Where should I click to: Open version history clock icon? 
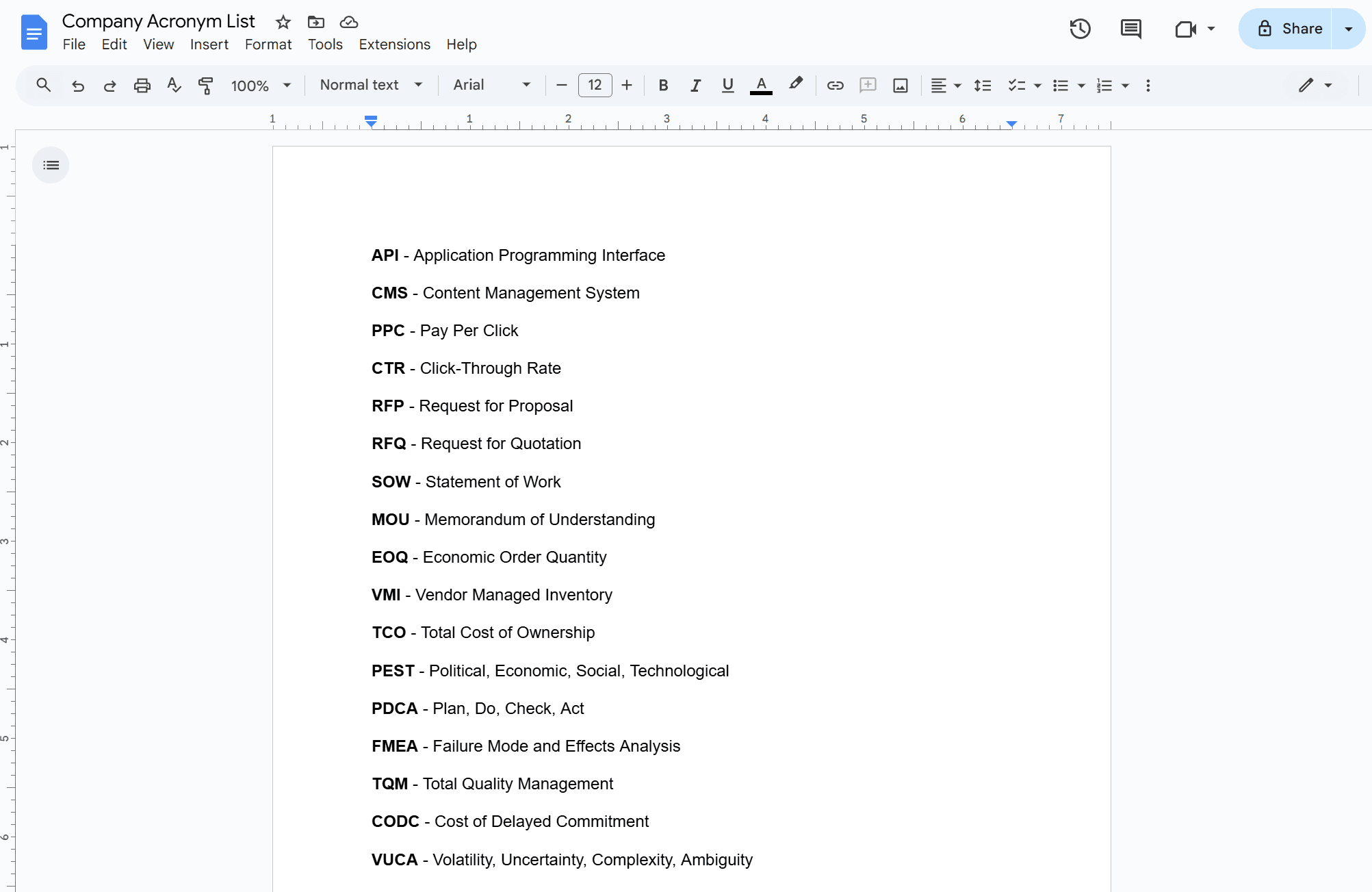click(1080, 29)
